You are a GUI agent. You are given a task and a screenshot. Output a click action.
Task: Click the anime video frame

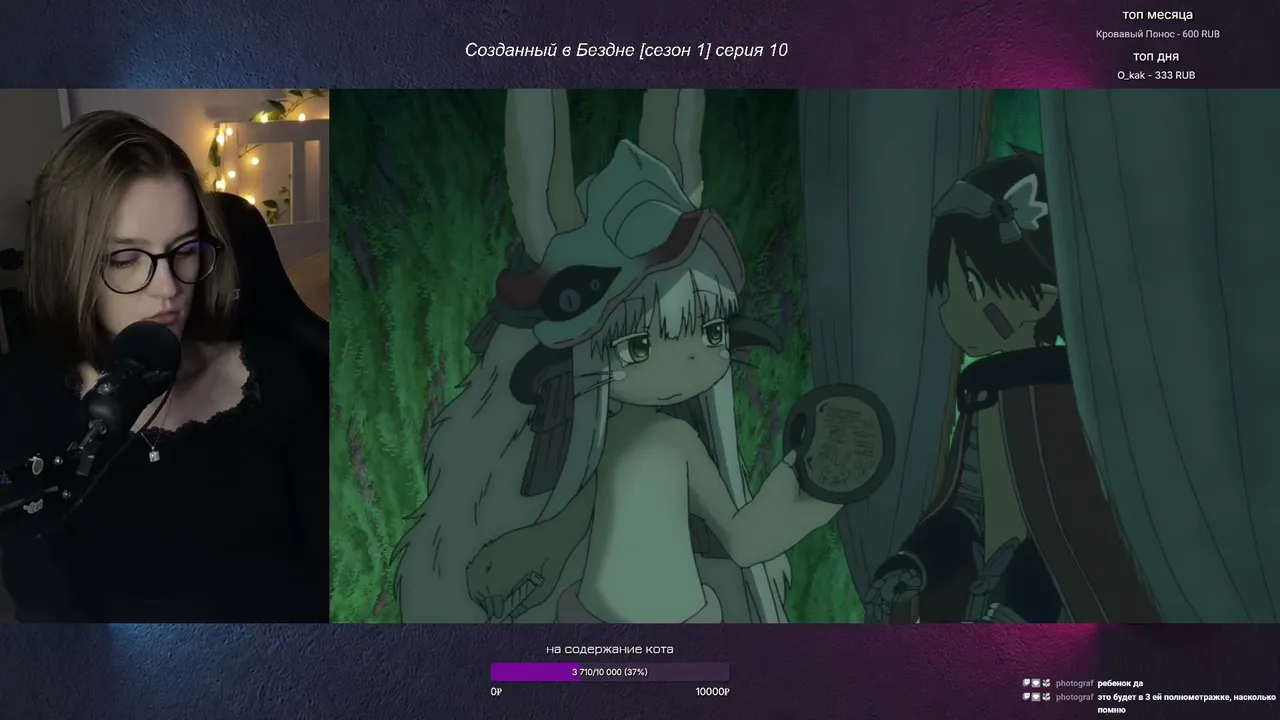point(805,356)
